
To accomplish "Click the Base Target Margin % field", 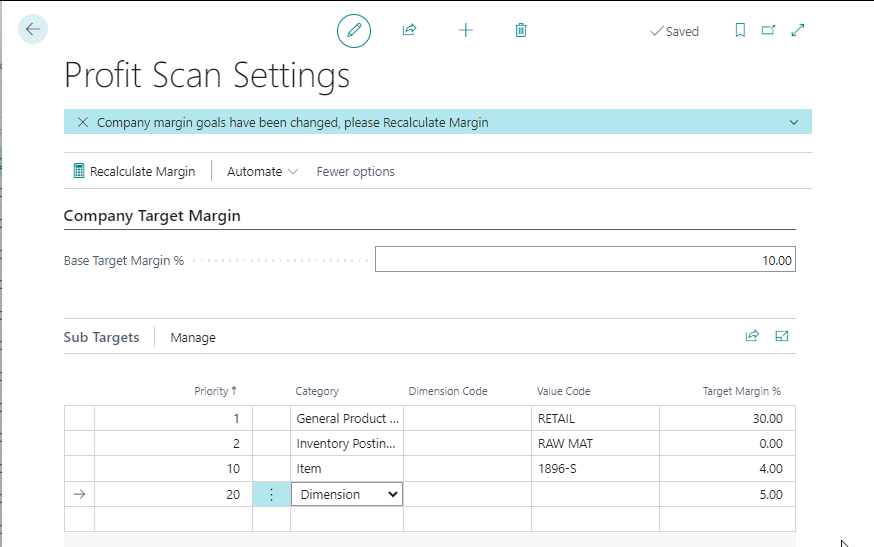I will [x=585, y=260].
